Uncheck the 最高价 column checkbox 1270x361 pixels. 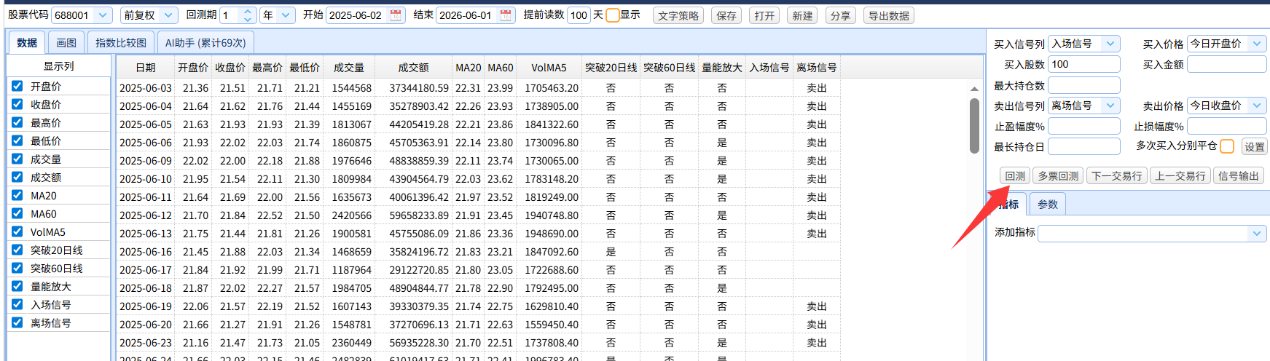click(17, 122)
